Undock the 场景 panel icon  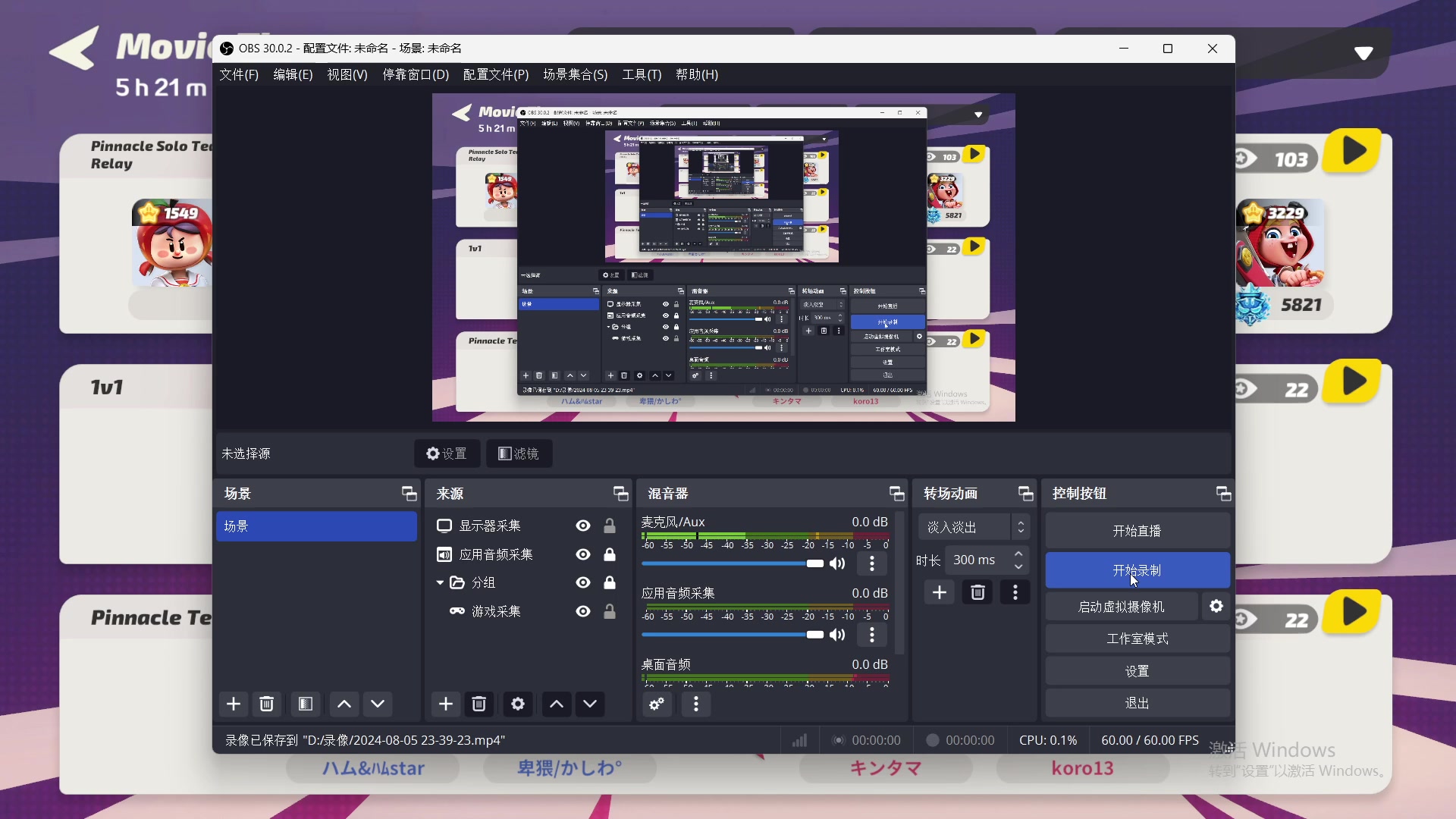point(409,494)
